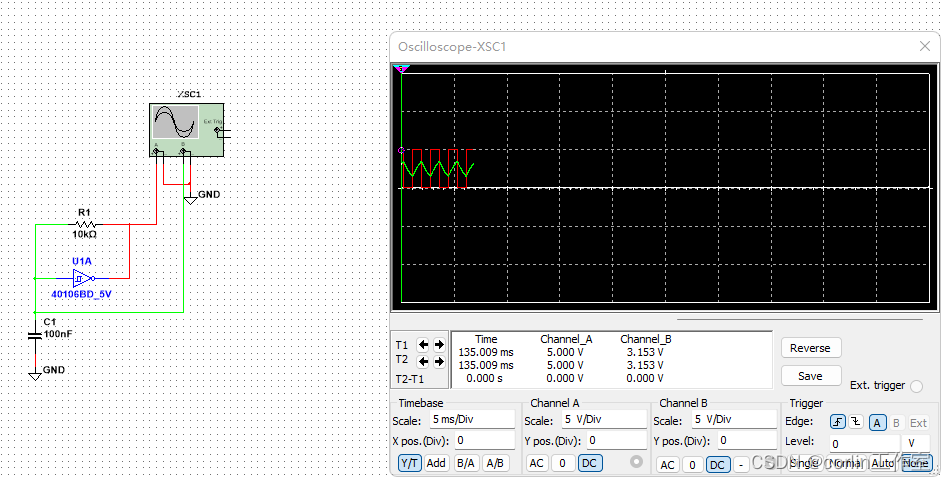The image size is (945, 481).
Task: Select trigger source A
Action: coord(877,423)
